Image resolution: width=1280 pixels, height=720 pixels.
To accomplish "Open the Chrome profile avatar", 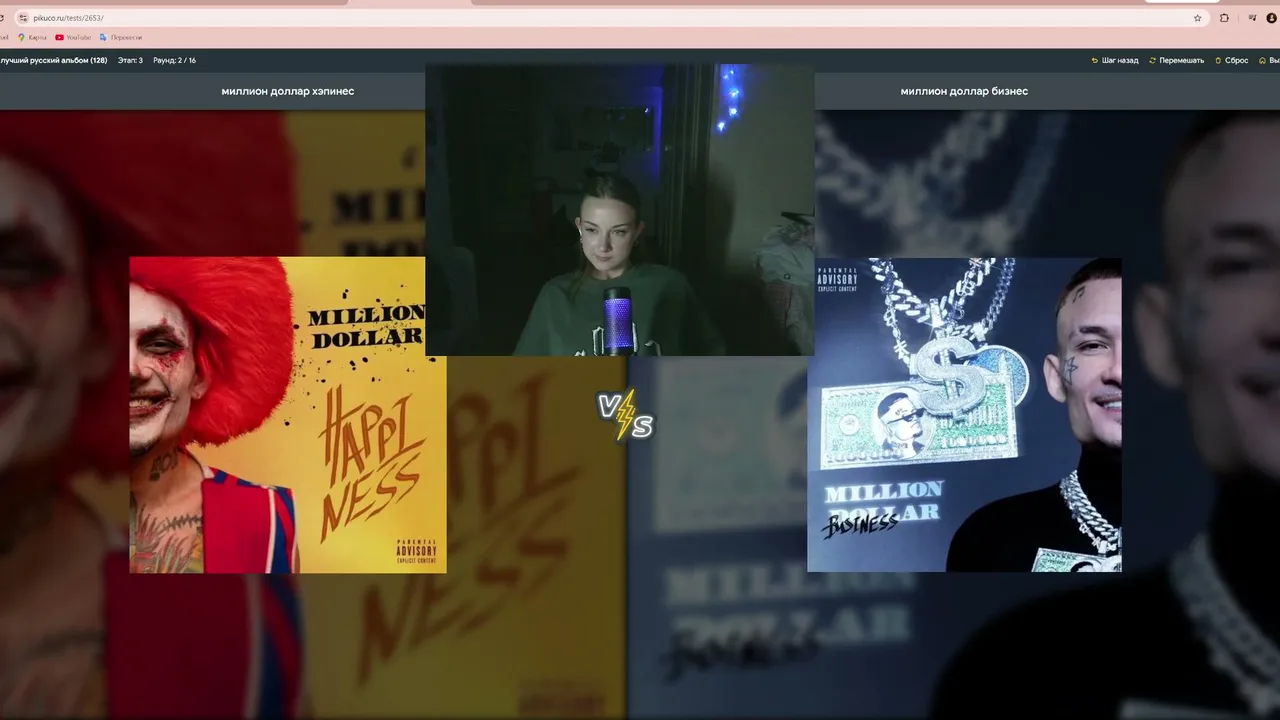I will point(1272,18).
